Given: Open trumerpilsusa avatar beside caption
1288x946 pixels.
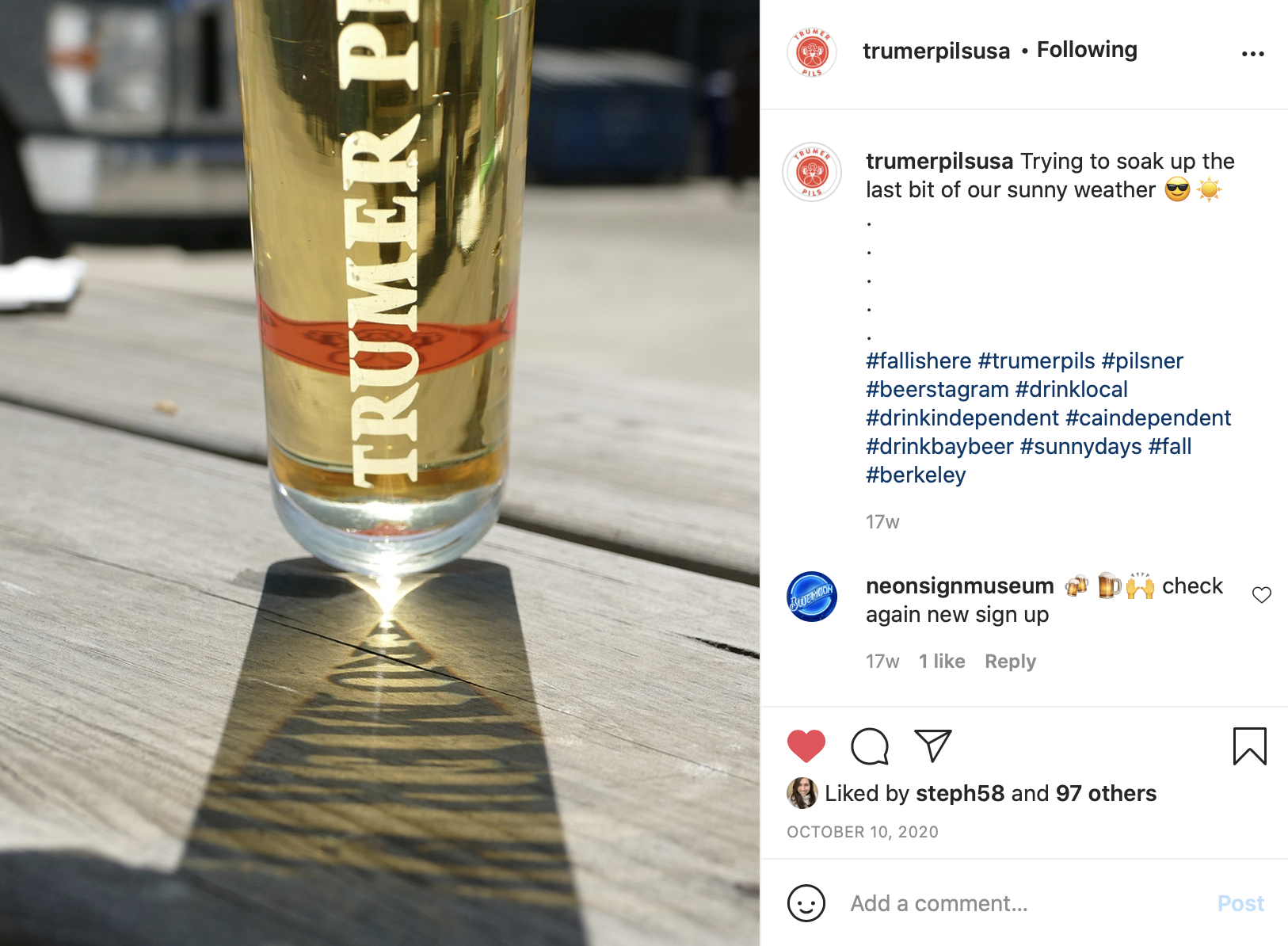Looking at the screenshot, I should click(811, 172).
